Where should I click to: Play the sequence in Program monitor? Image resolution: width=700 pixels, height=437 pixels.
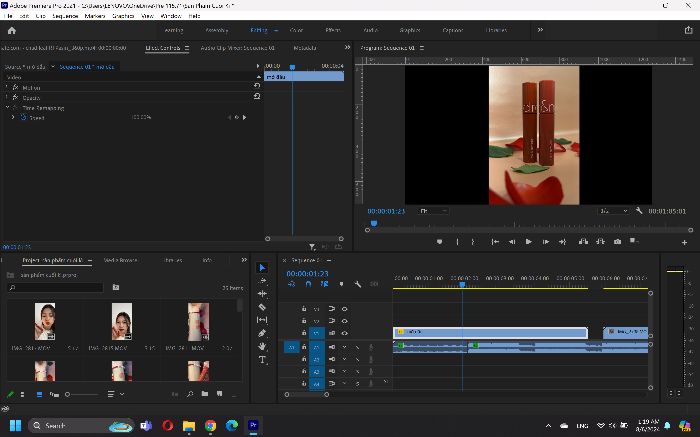(529, 241)
